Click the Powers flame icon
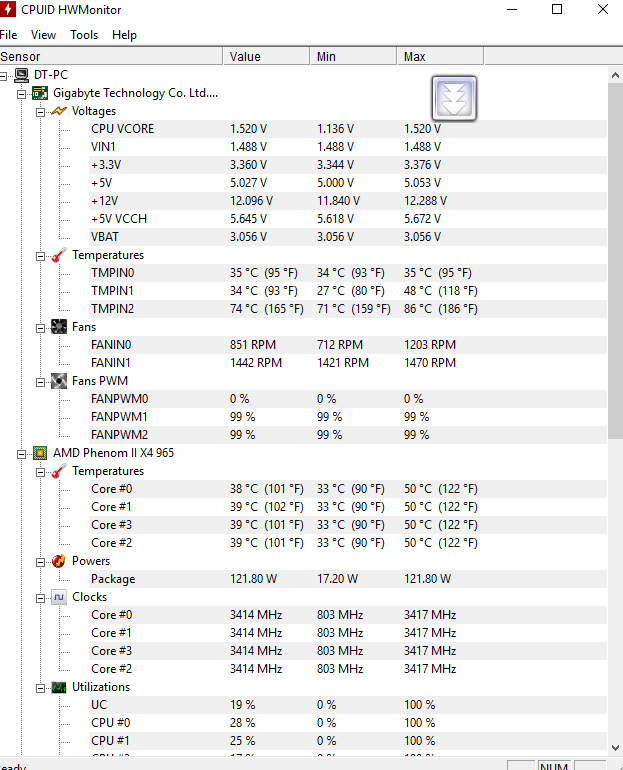 point(59,561)
